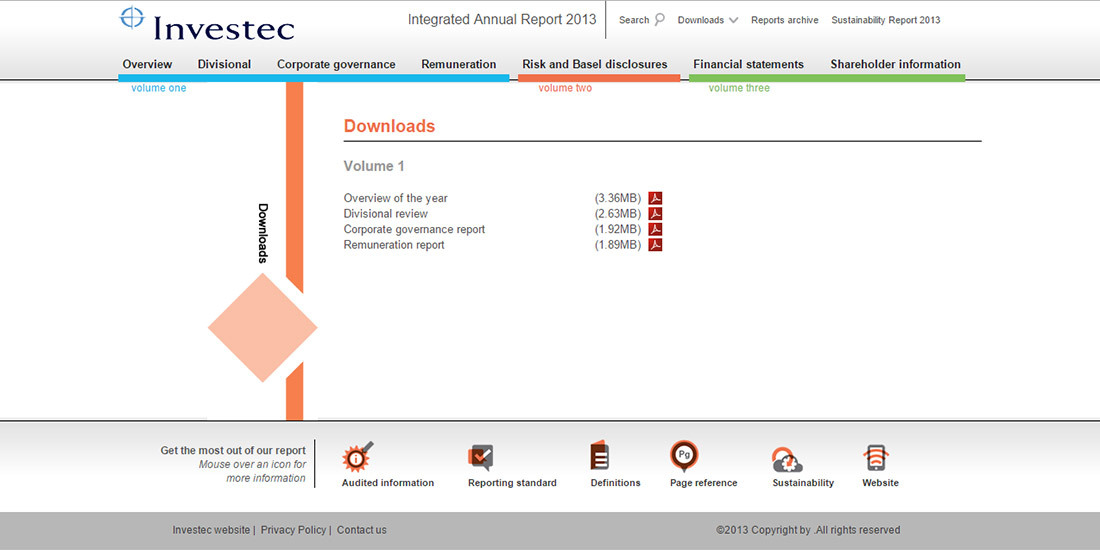Click the Integrated Annual Report 2013 title

pos(502,20)
